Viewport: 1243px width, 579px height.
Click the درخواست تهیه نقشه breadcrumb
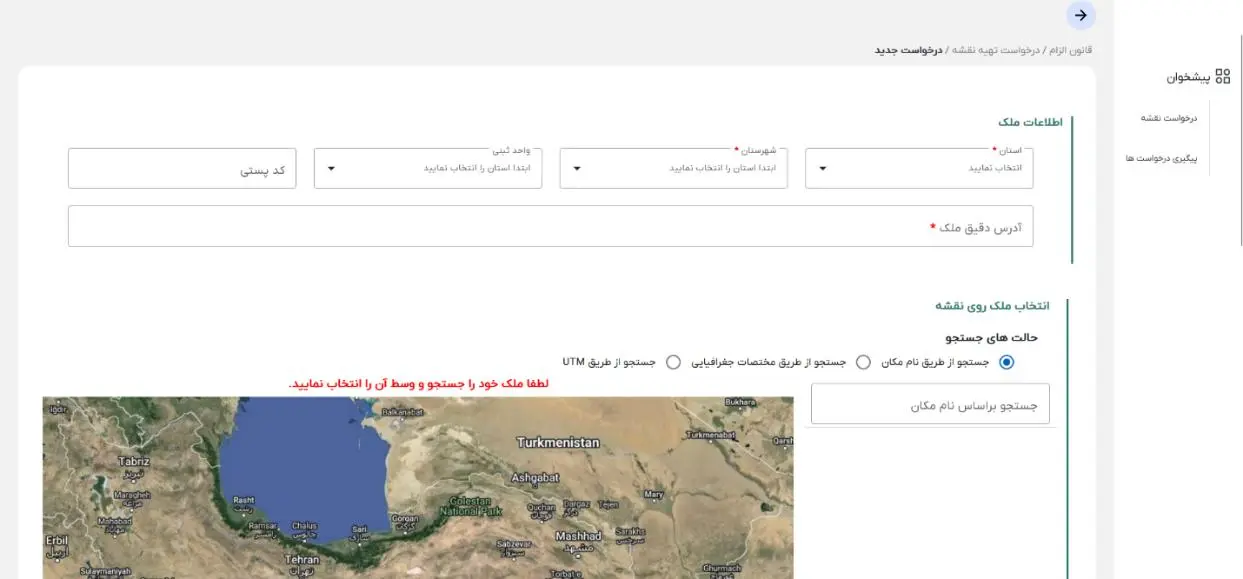(995, 50)
